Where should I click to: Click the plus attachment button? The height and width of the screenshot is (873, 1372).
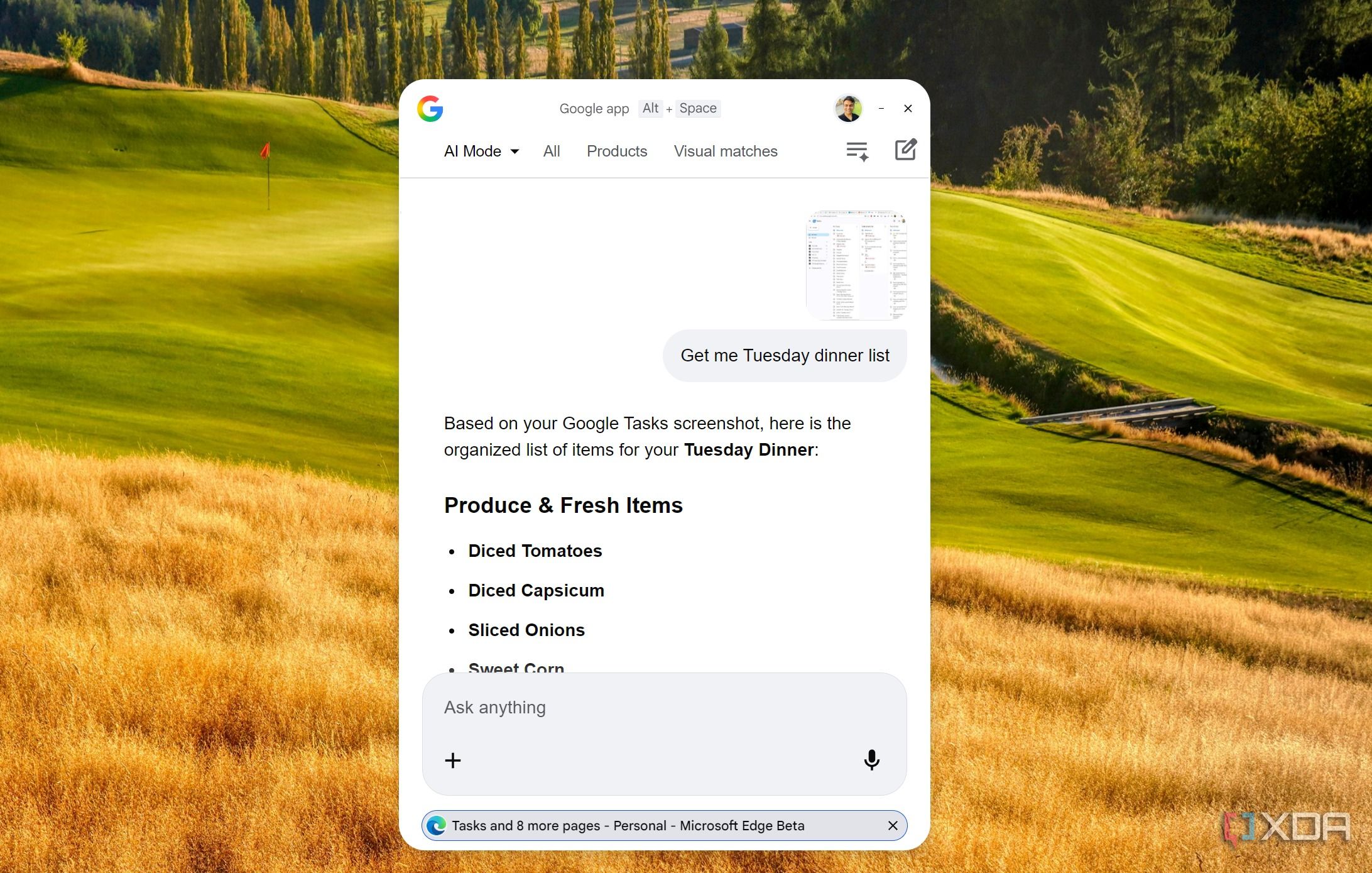[x=453, y=760]
